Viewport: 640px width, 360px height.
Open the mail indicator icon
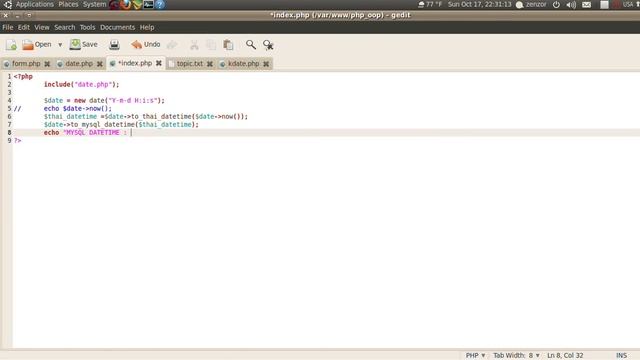coord(587,5)
